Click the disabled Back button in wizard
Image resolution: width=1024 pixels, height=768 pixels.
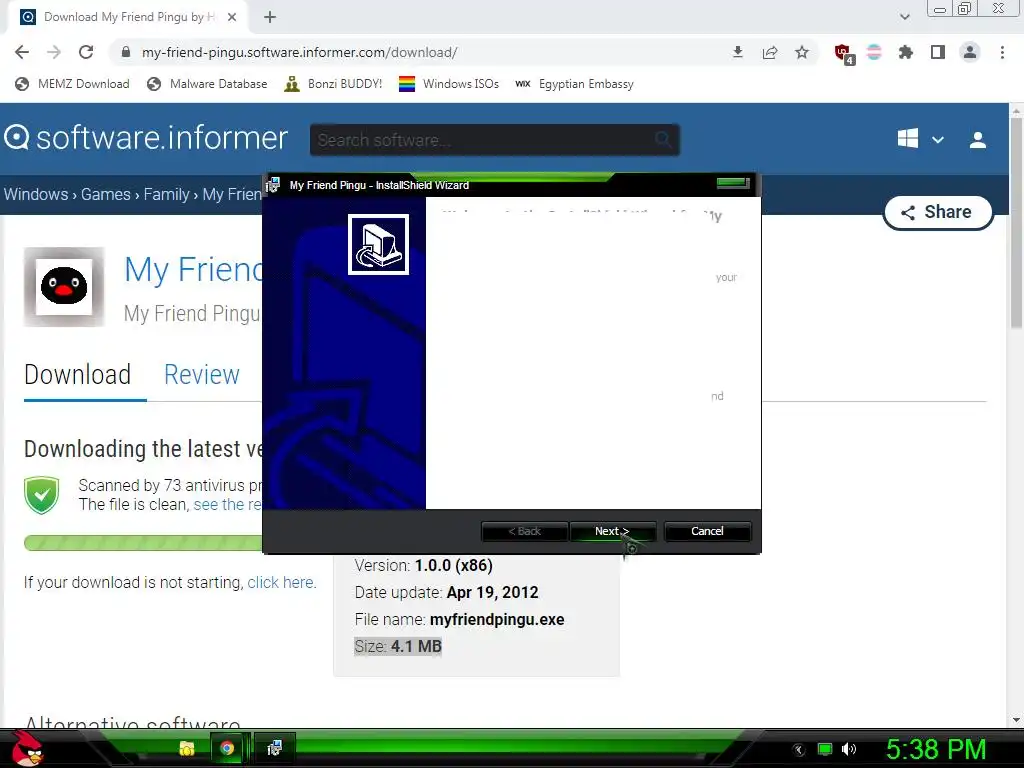(524, 532)
